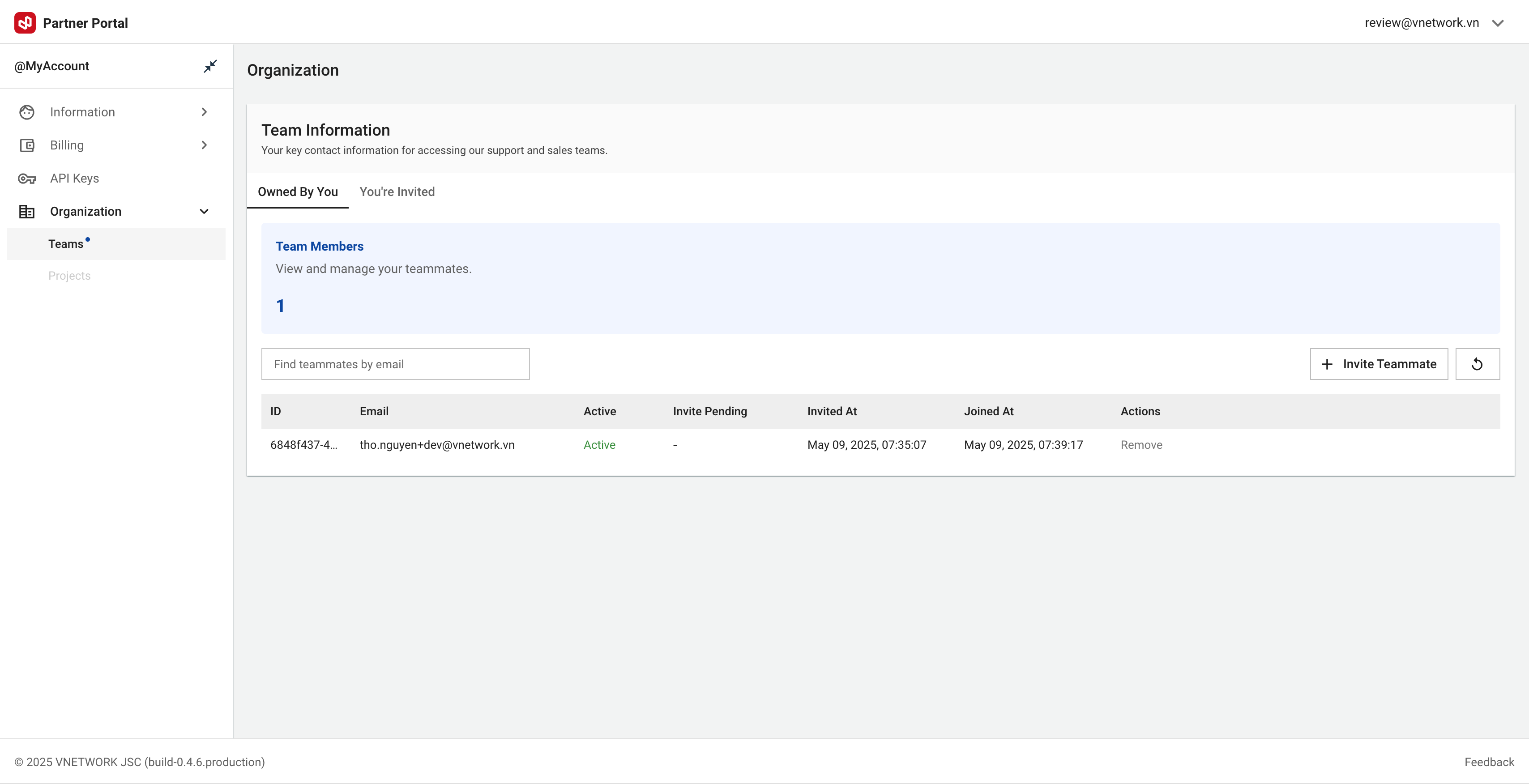This screenshot has height=784, width=1529.
Task: Click the API Keys key icon
Action: (x=27, y=179)
